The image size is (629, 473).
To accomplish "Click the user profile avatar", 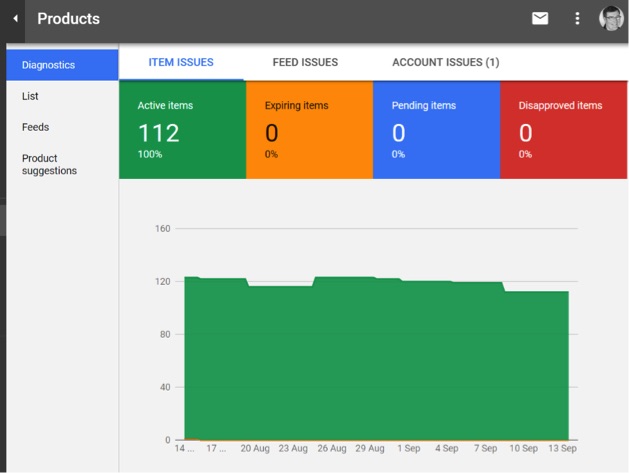I will 610,18.
